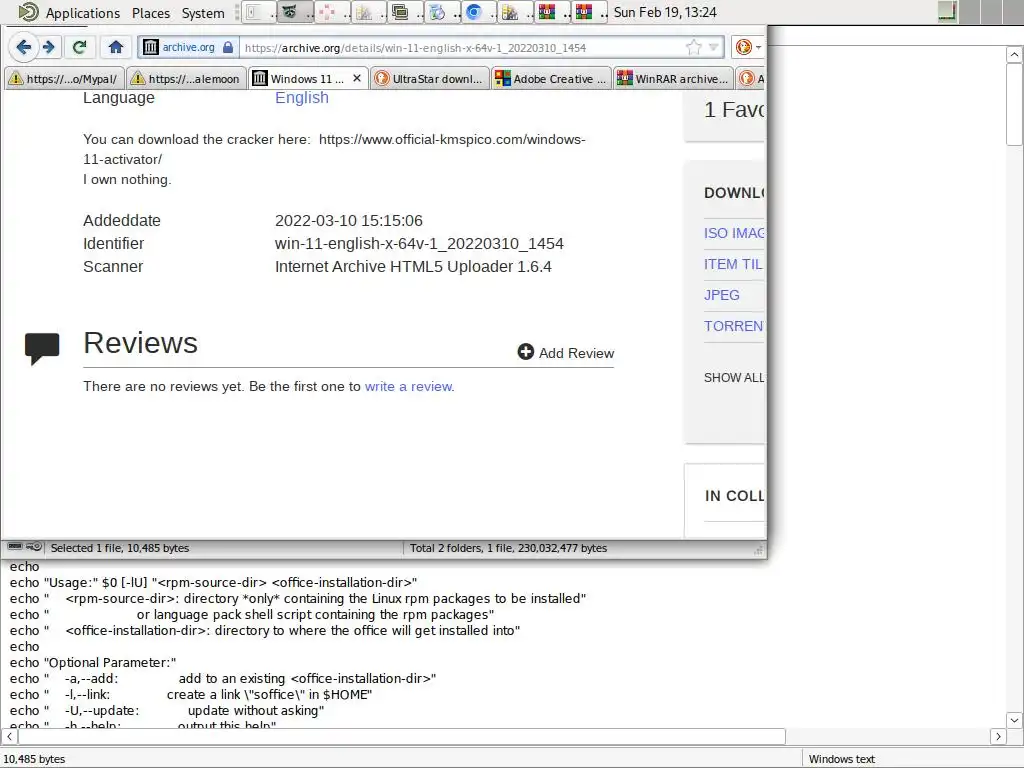1024x768 pixels.
Task: Bookmark this page with the star icon
Action: click(694, 47)
